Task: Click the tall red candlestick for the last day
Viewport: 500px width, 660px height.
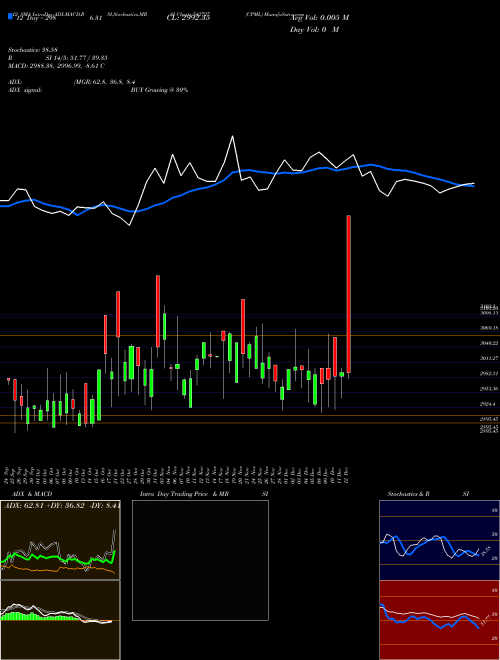Action: pyautogui.click(x=348, y=294)
